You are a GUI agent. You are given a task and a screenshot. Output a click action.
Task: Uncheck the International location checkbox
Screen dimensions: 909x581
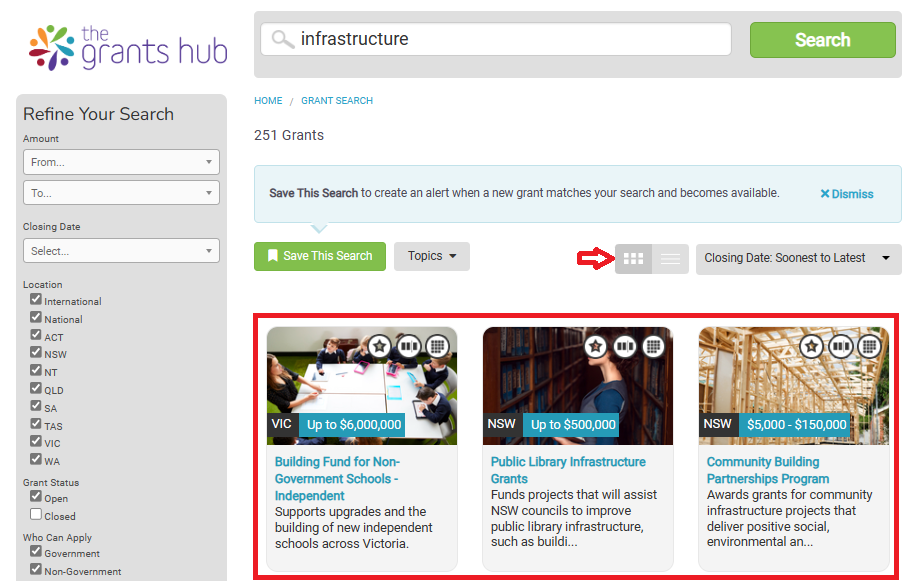[36, 300]
